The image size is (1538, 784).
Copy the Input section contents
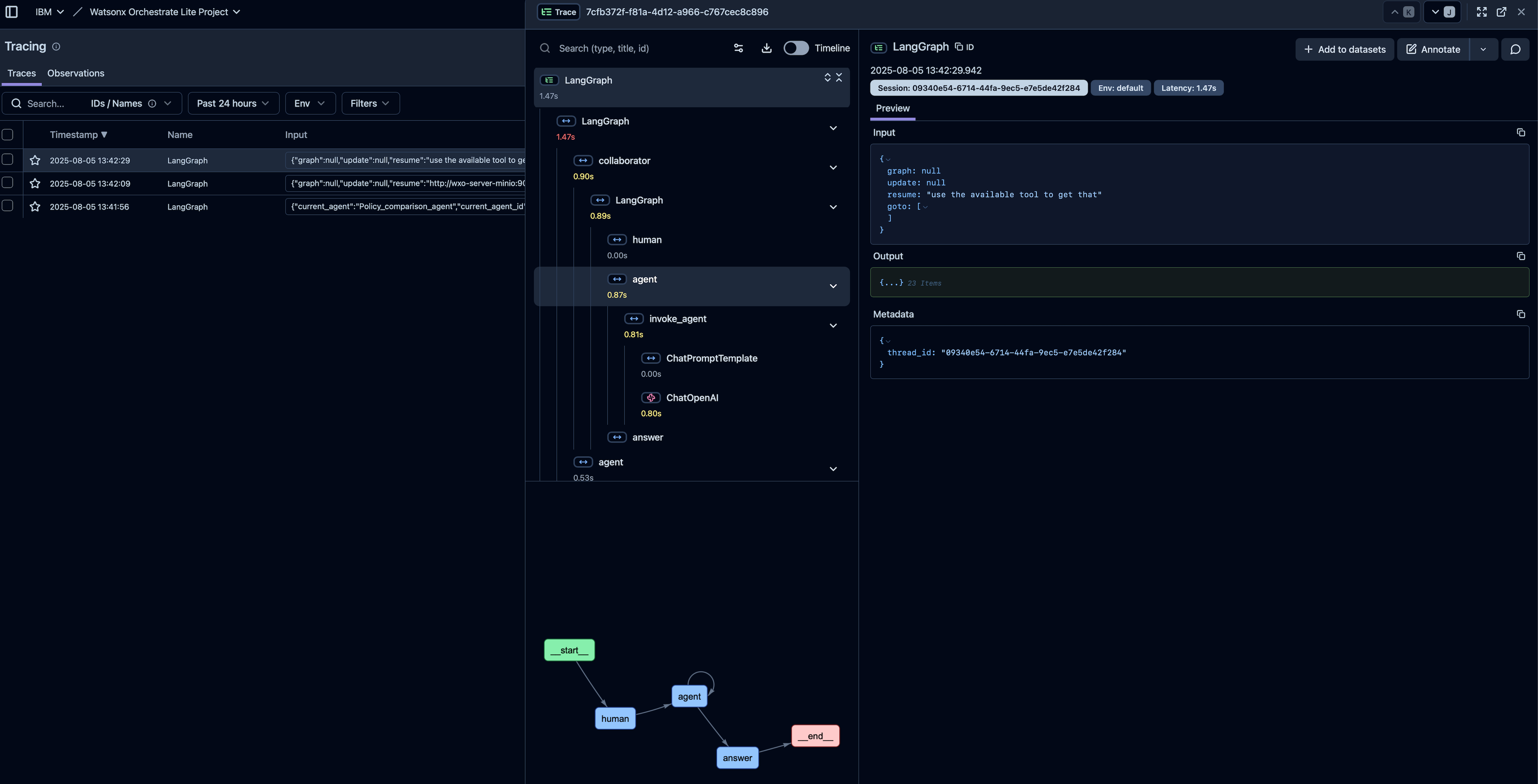pyautogui.click(x=1520, y=133)
